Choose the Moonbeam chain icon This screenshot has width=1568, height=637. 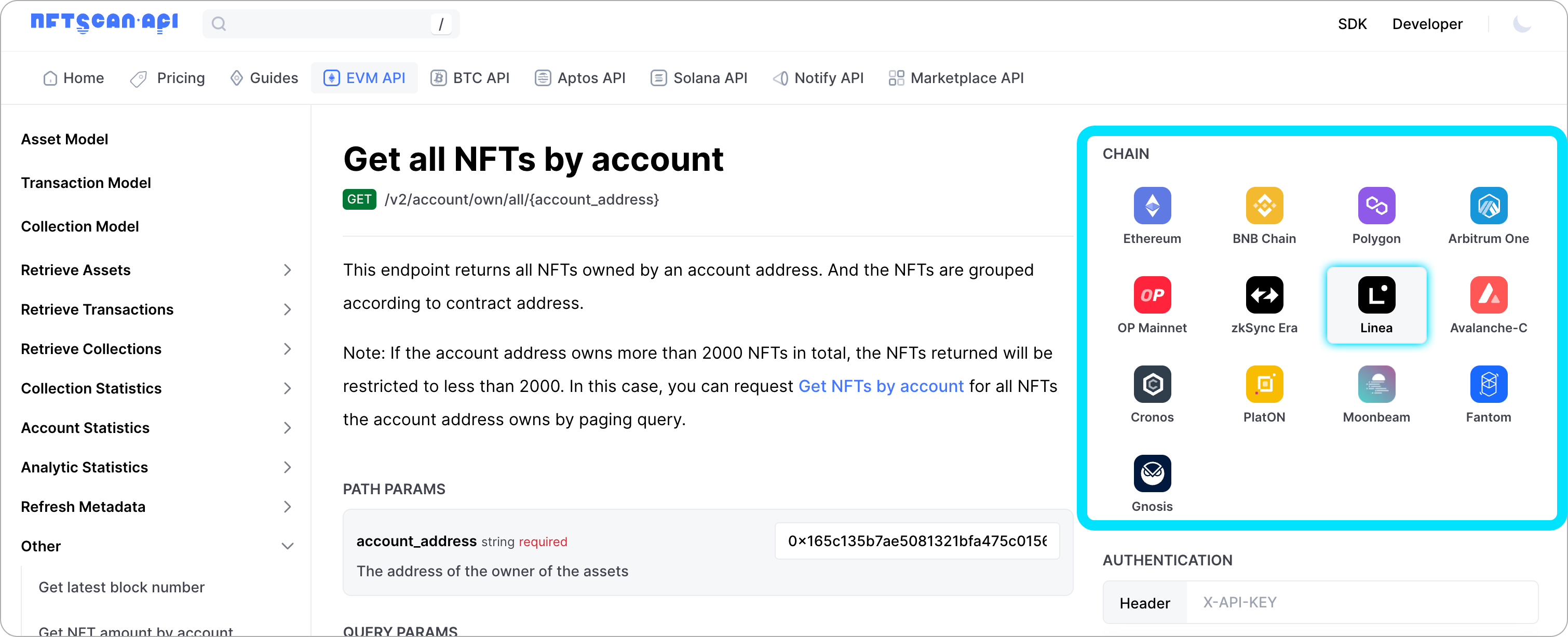pos(1376,384)
